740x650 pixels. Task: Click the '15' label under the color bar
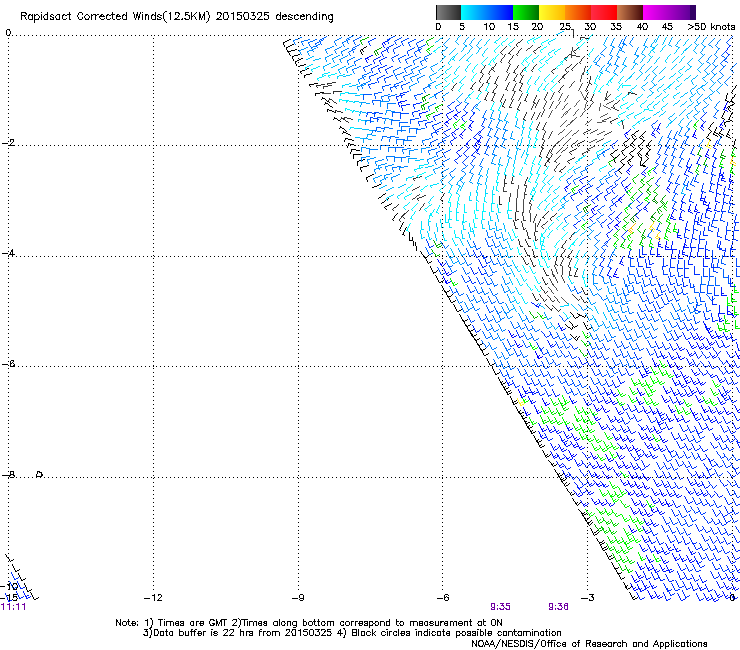(513, 26)
